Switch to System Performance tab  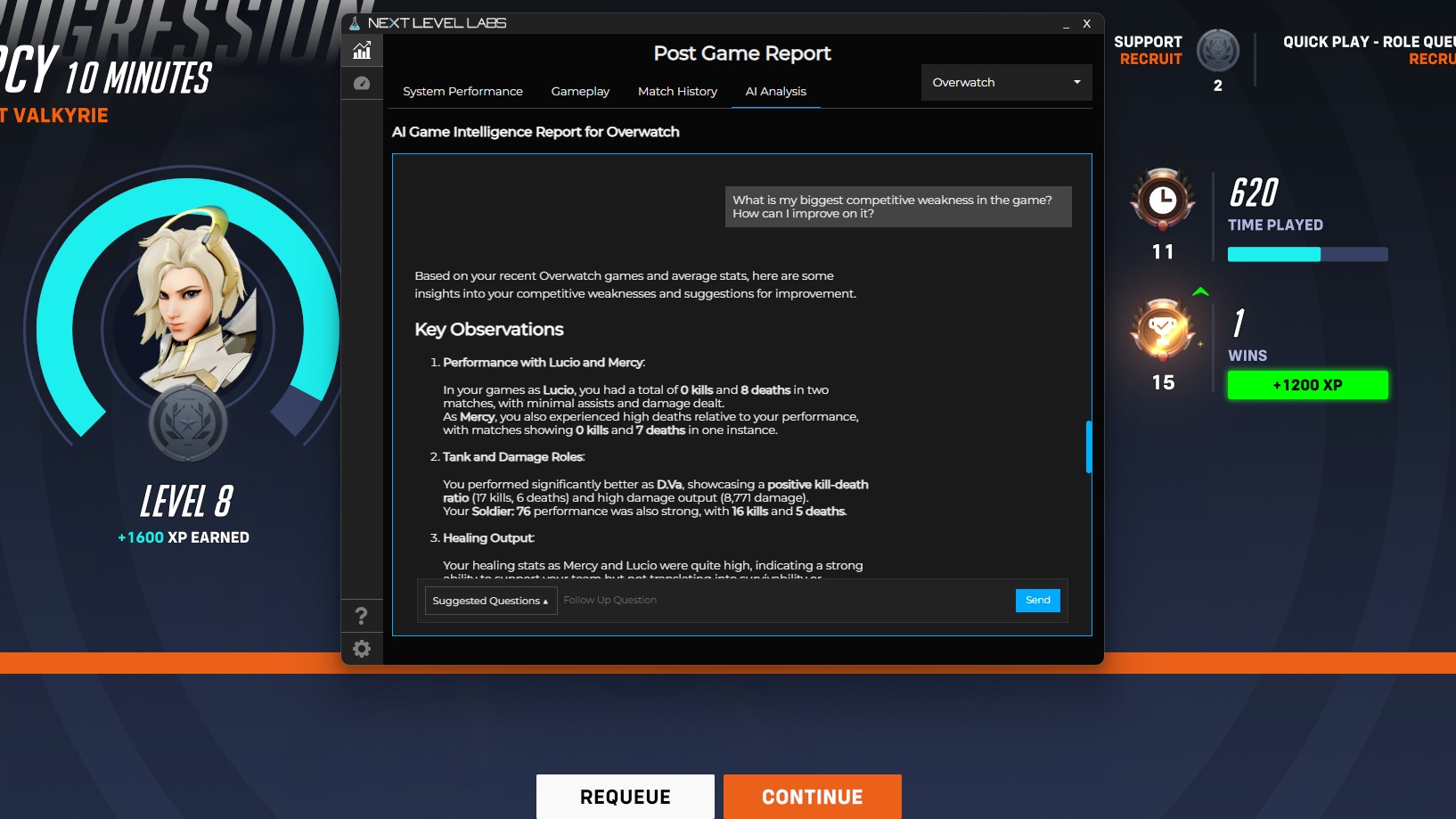462,92
